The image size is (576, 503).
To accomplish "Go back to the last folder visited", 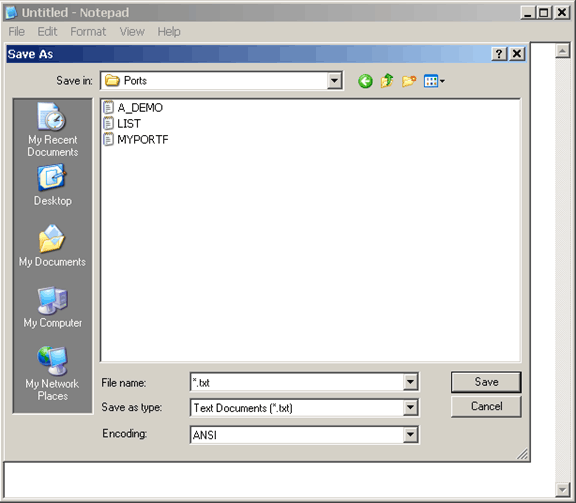I will click(x=365, y=81).
